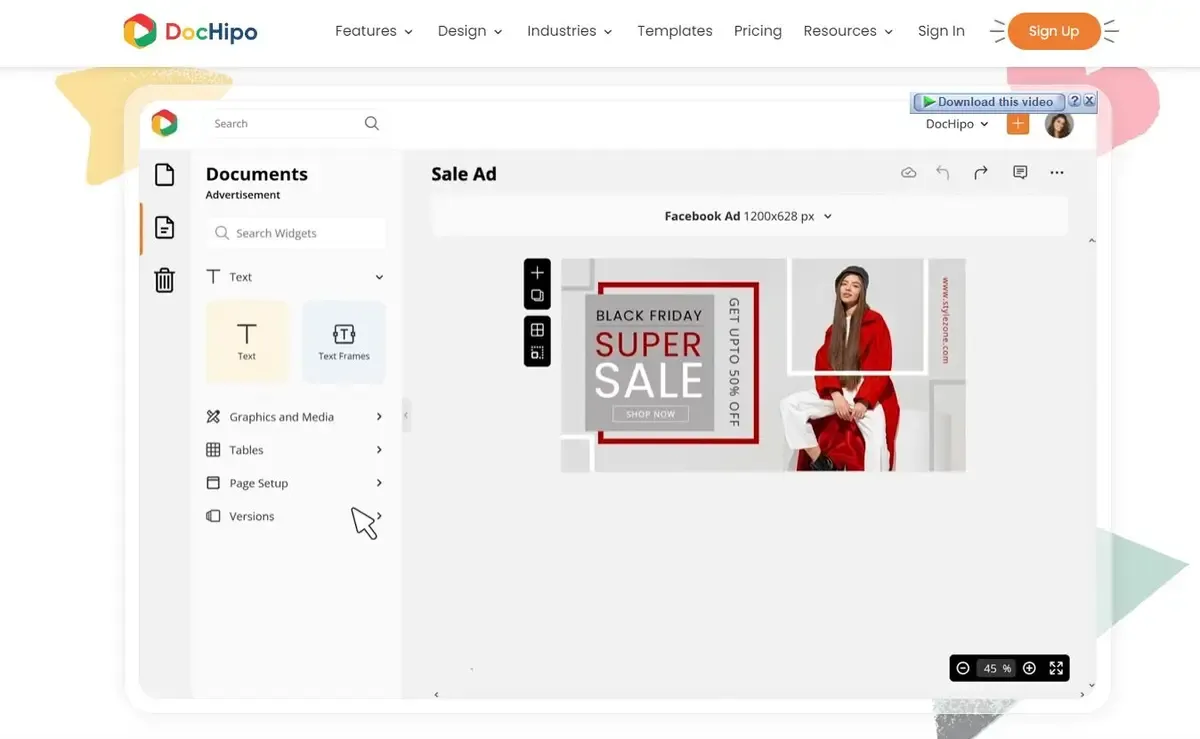Click the Search Widgets field
This screenshot has width=1200, height=739.
296,233
